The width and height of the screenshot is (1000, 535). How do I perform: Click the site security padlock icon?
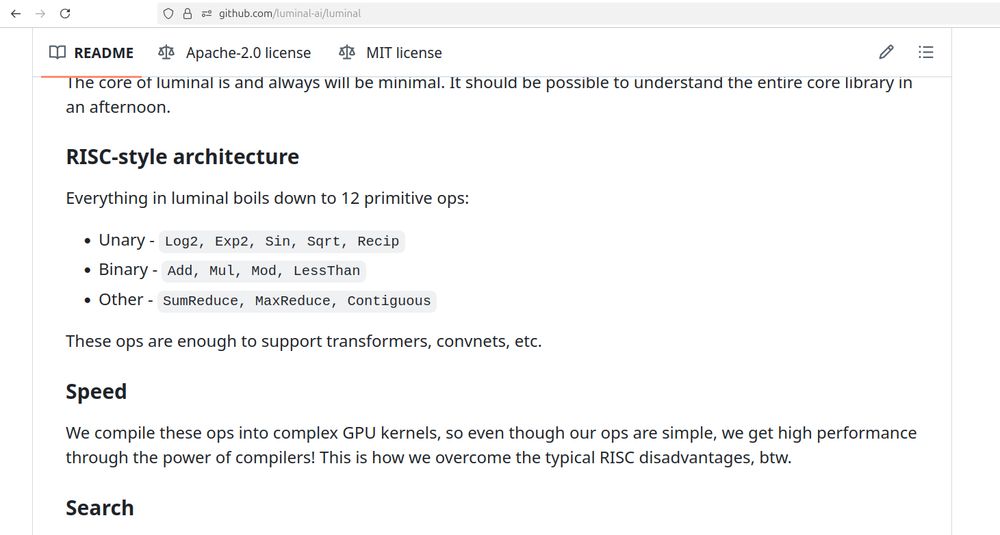point(187,14)
